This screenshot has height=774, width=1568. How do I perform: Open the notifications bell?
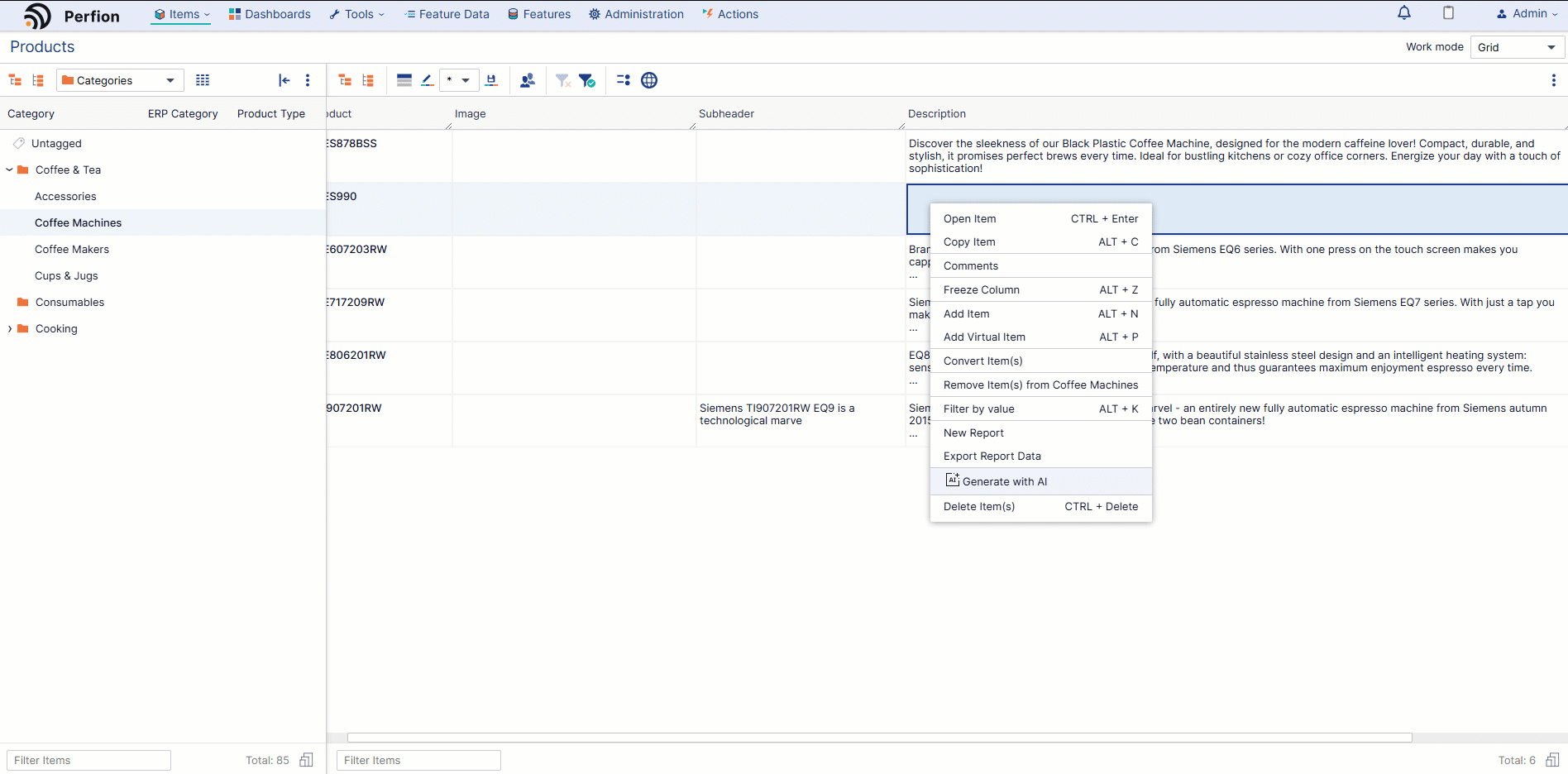1404,13
